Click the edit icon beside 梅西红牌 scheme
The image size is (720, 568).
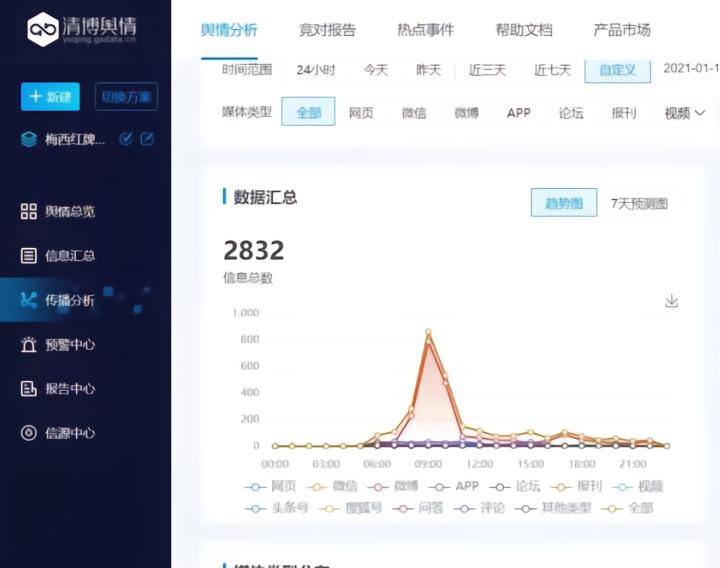tap(148, 139)
